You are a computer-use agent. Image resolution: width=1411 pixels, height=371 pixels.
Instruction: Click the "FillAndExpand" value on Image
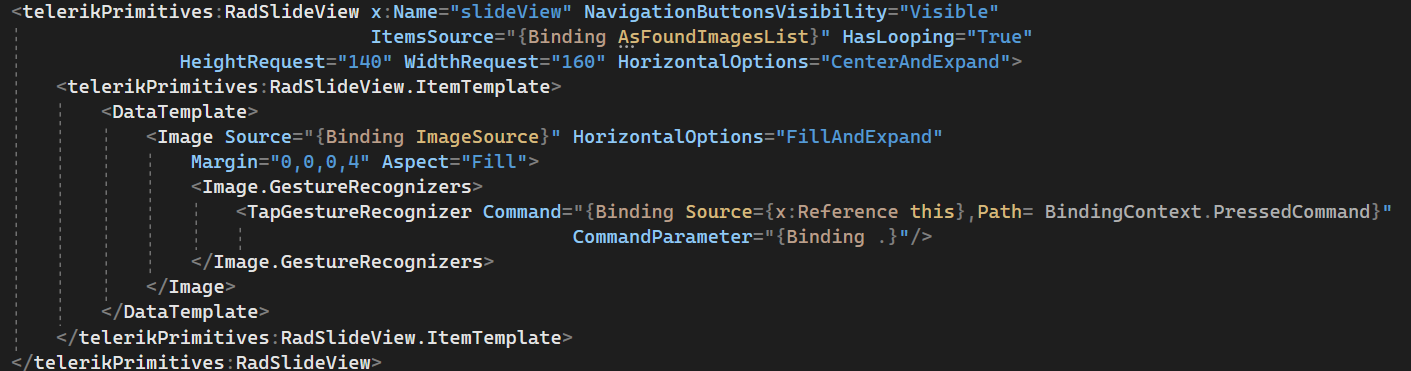[x=859, y=136]
